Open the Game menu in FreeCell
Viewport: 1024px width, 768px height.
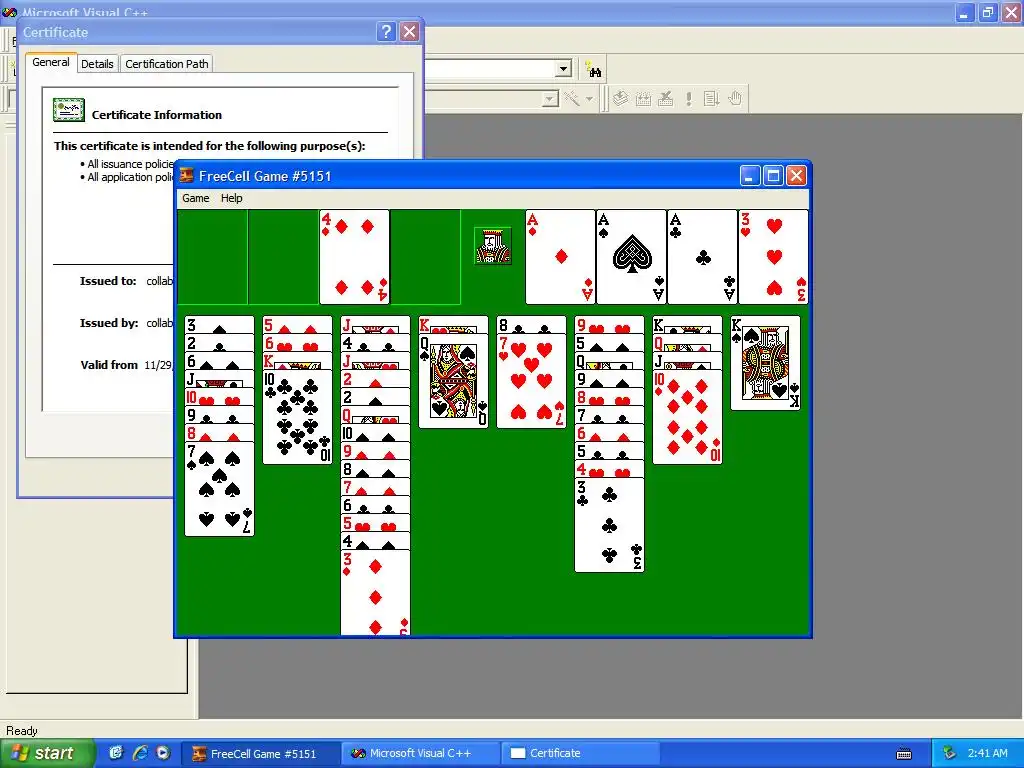(195, 198)
